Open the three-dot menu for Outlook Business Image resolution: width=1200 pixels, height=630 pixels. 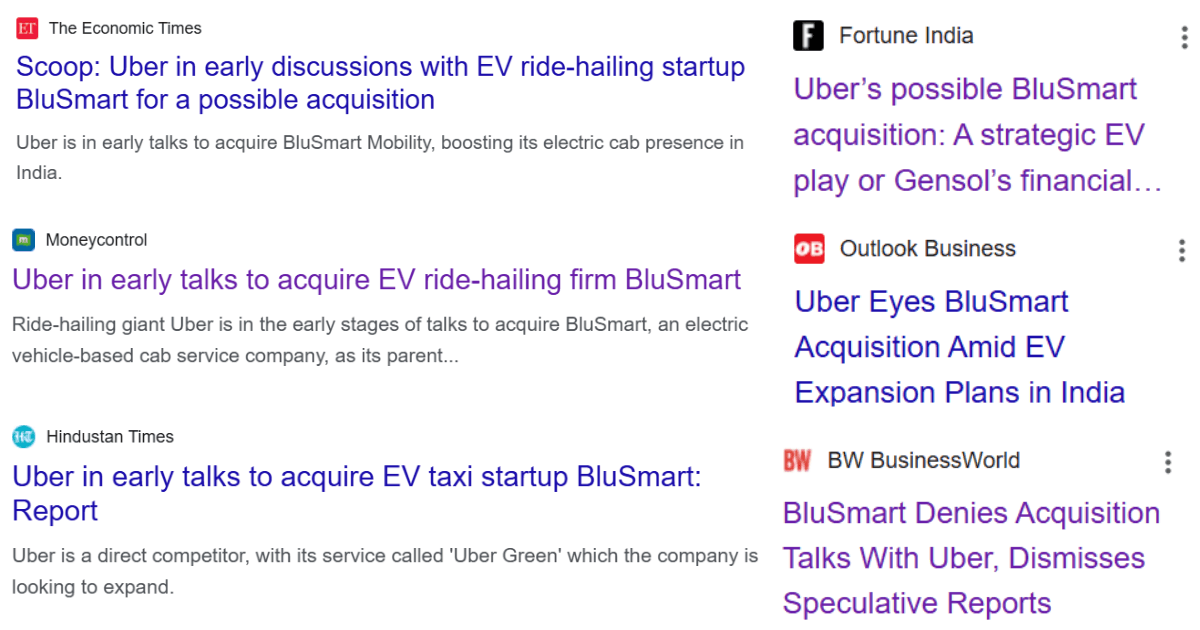click(1182, 250)
